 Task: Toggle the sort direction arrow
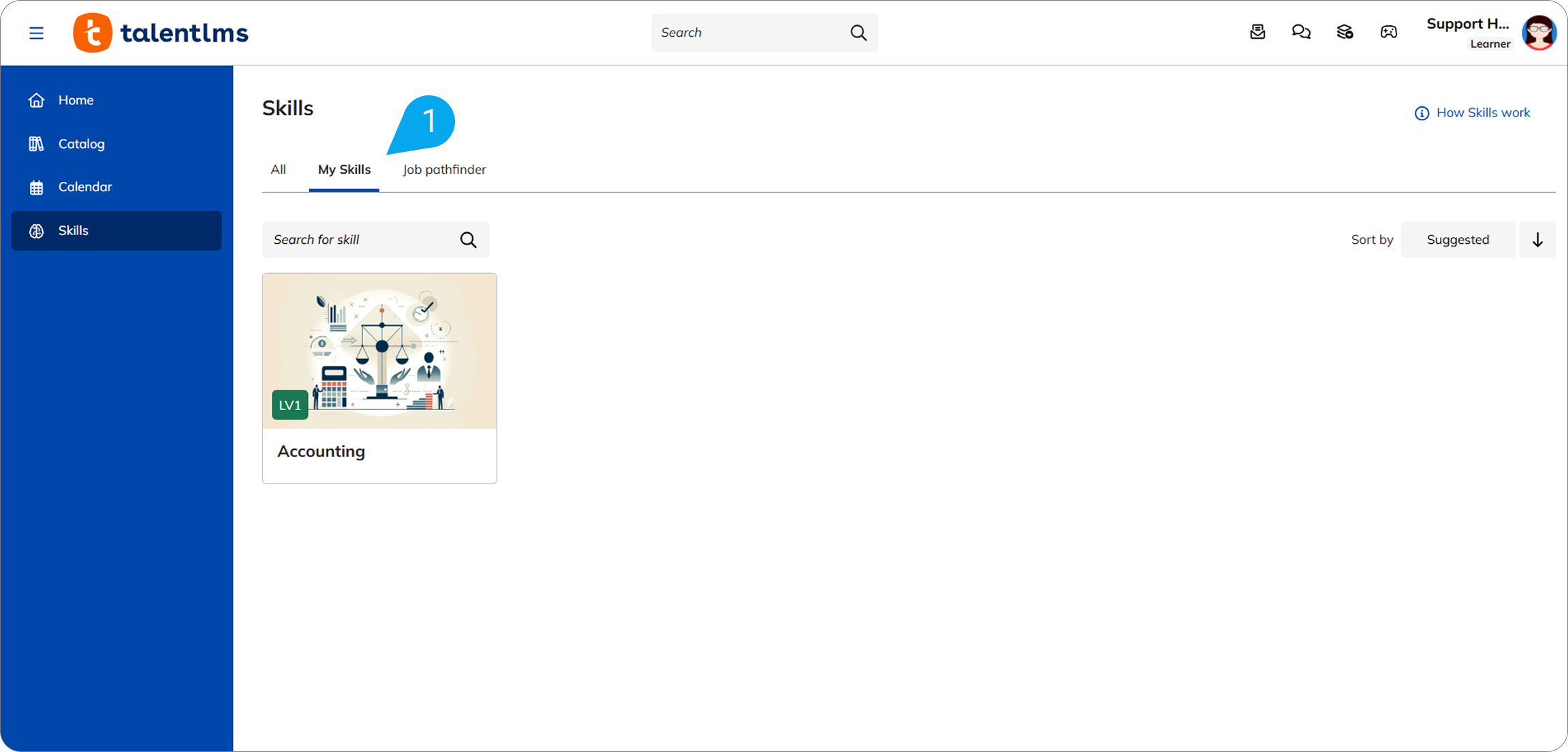(1537, 240)
